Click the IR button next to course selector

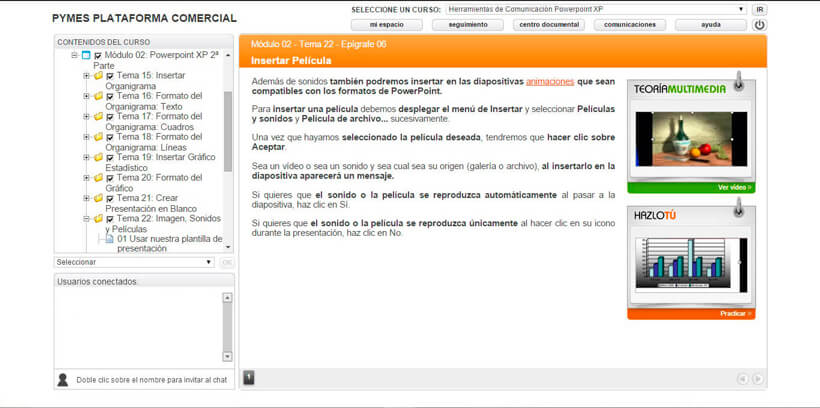click(x=759, y=9)
